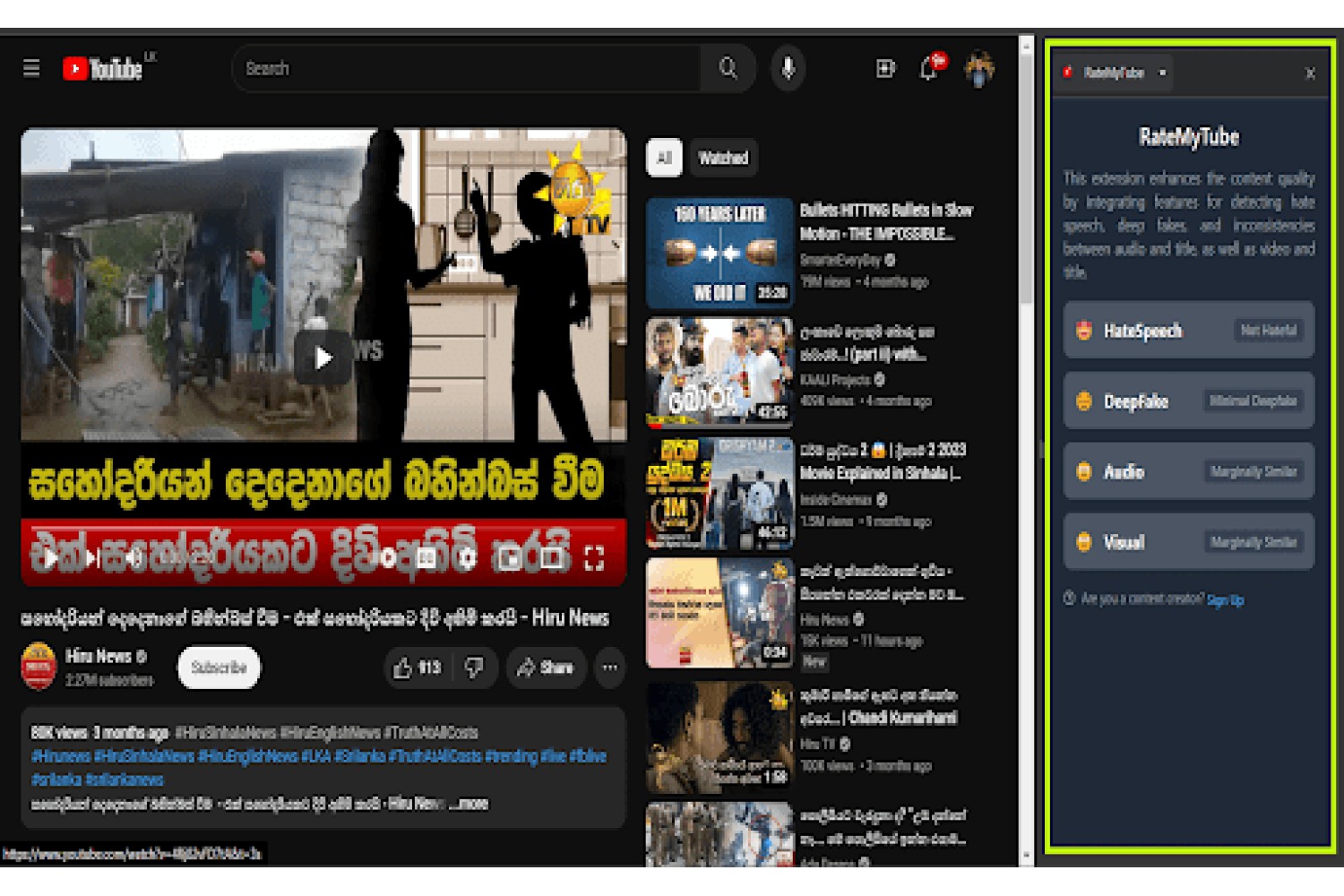
Task: Open the RateMyTube panel dropdown arrow
Action: coord(1162,73)
